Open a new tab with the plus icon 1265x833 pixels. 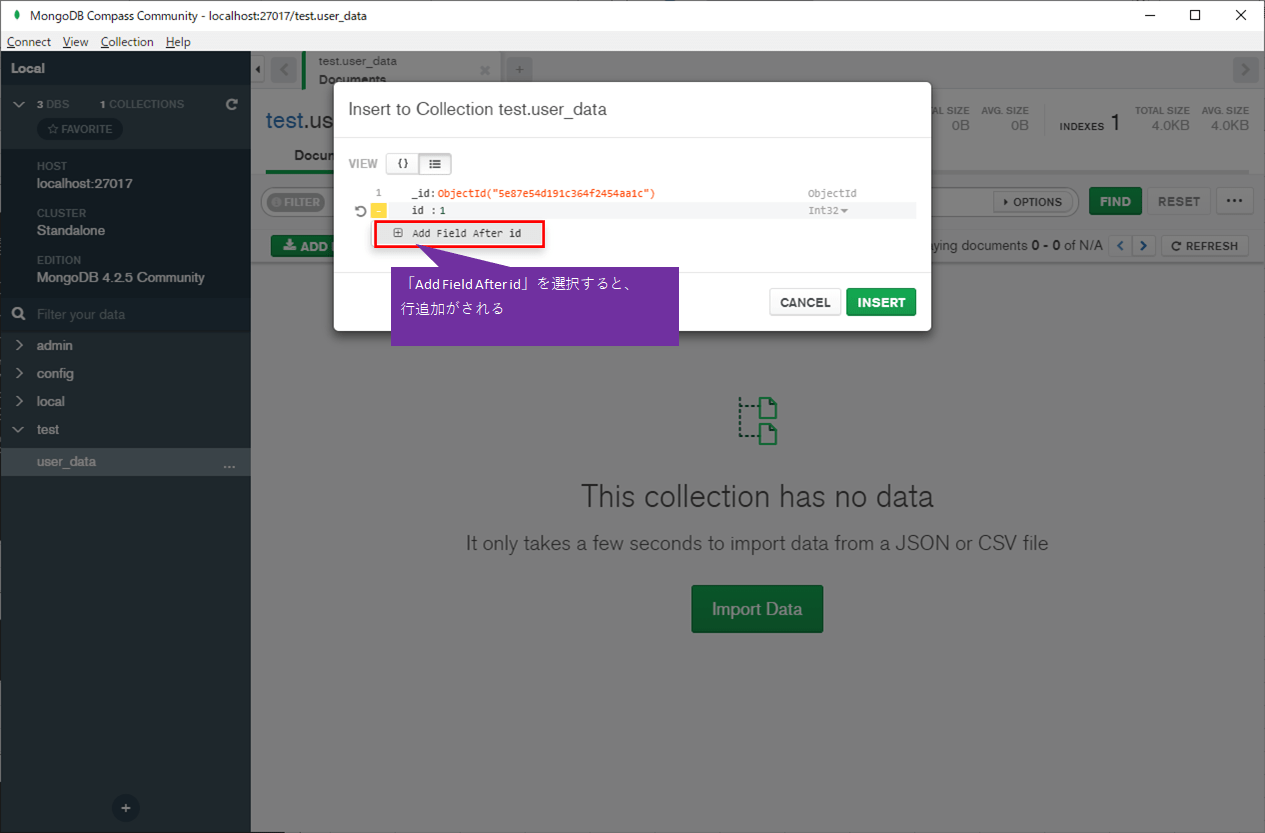[518, 68]
